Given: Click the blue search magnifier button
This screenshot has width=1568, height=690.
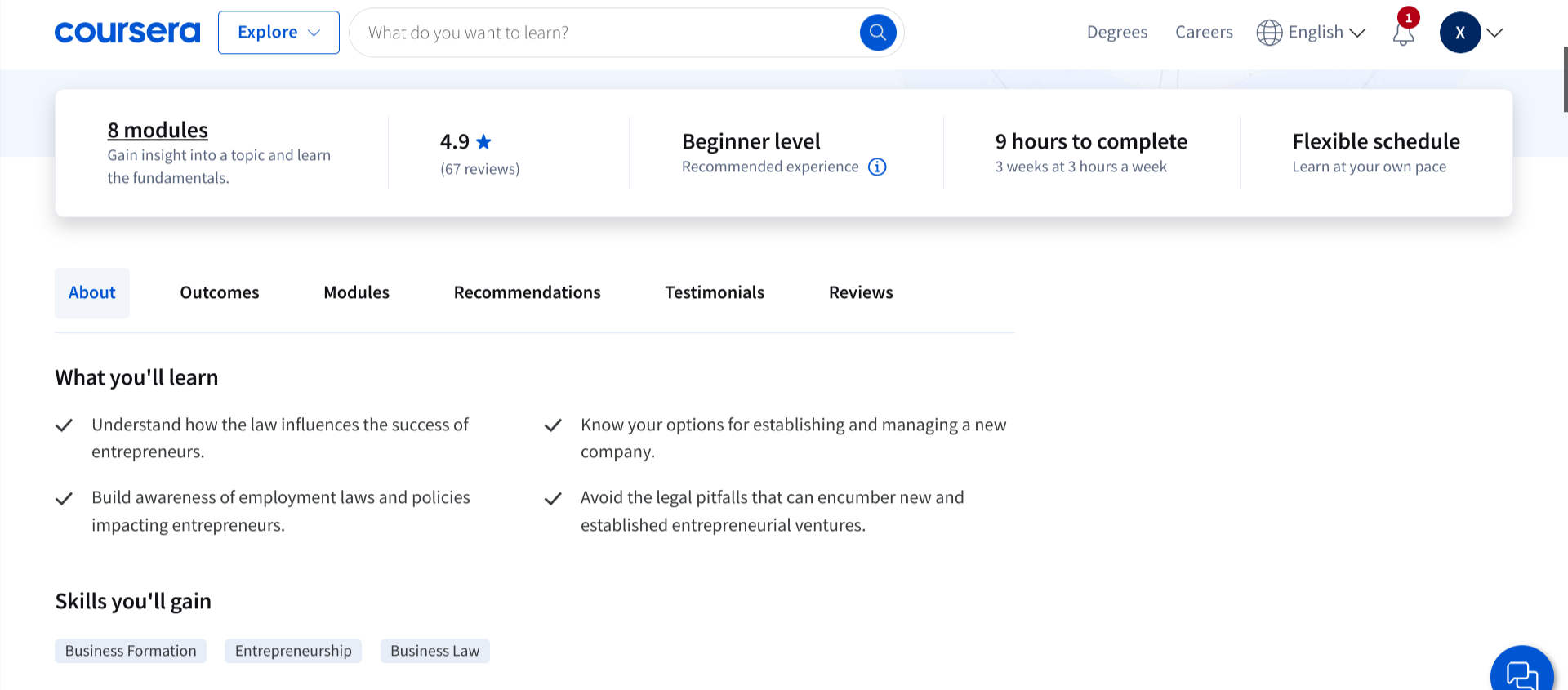Looking at the screenshot, I should click(x=878, y=33).
